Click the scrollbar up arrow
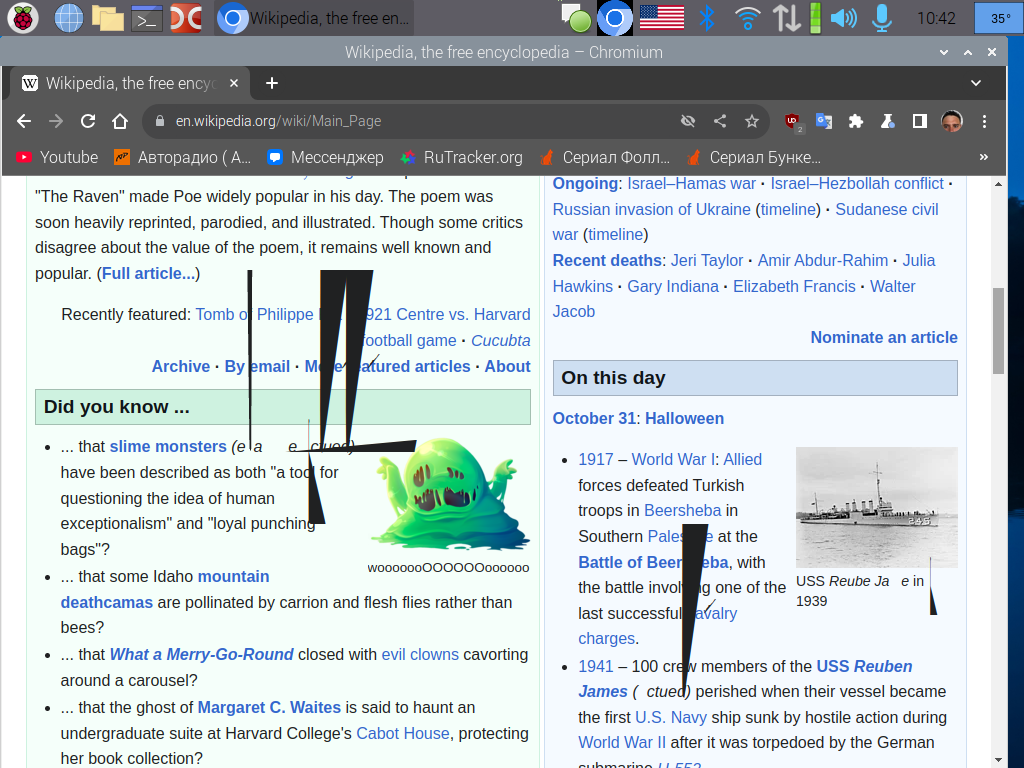Viewport: 1024px width, 768px height. 998,185
